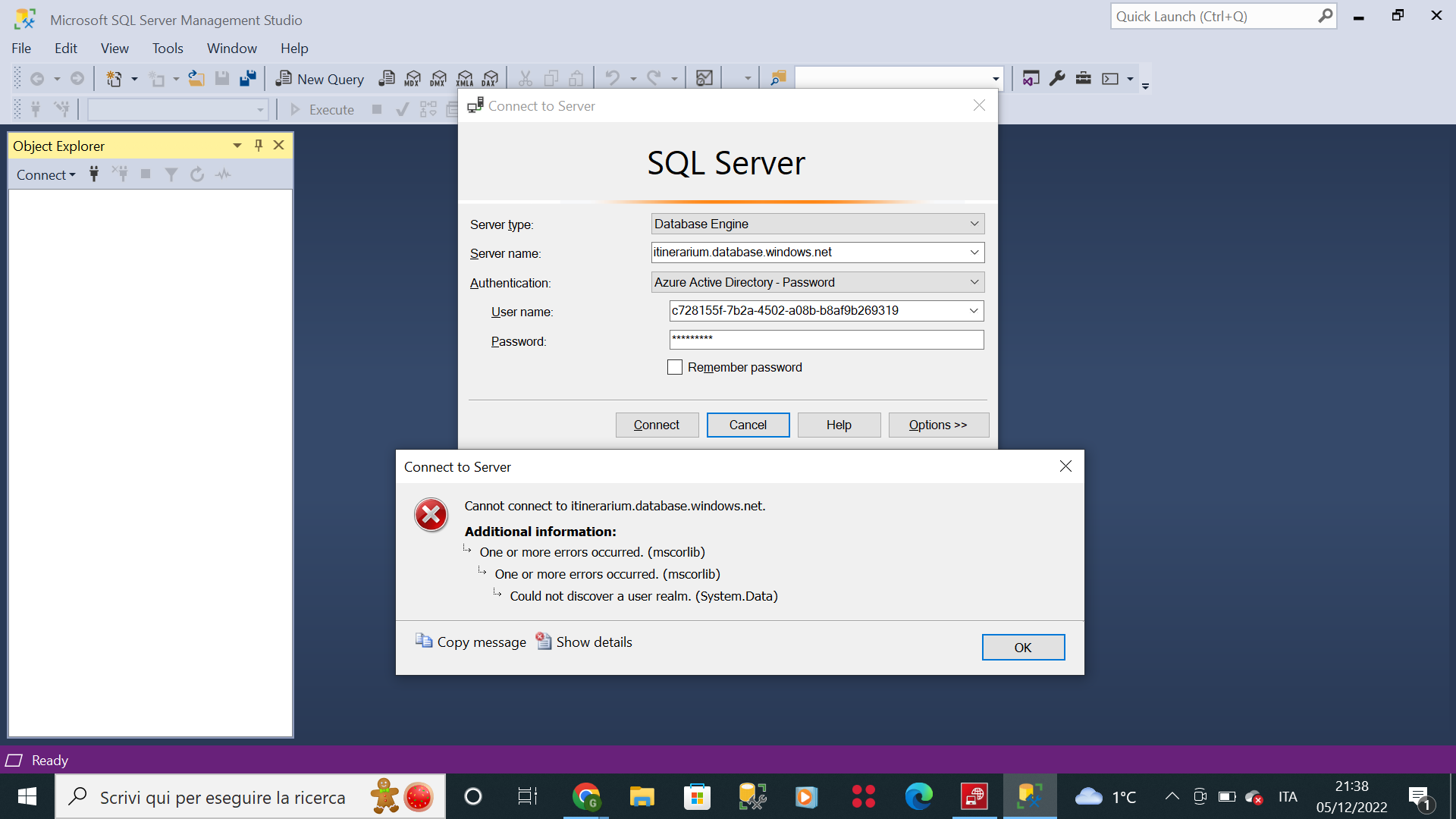Open Microsoft Store from the taskbar
The height and width of the screenshot is (819, 1456).
[697, 796]
